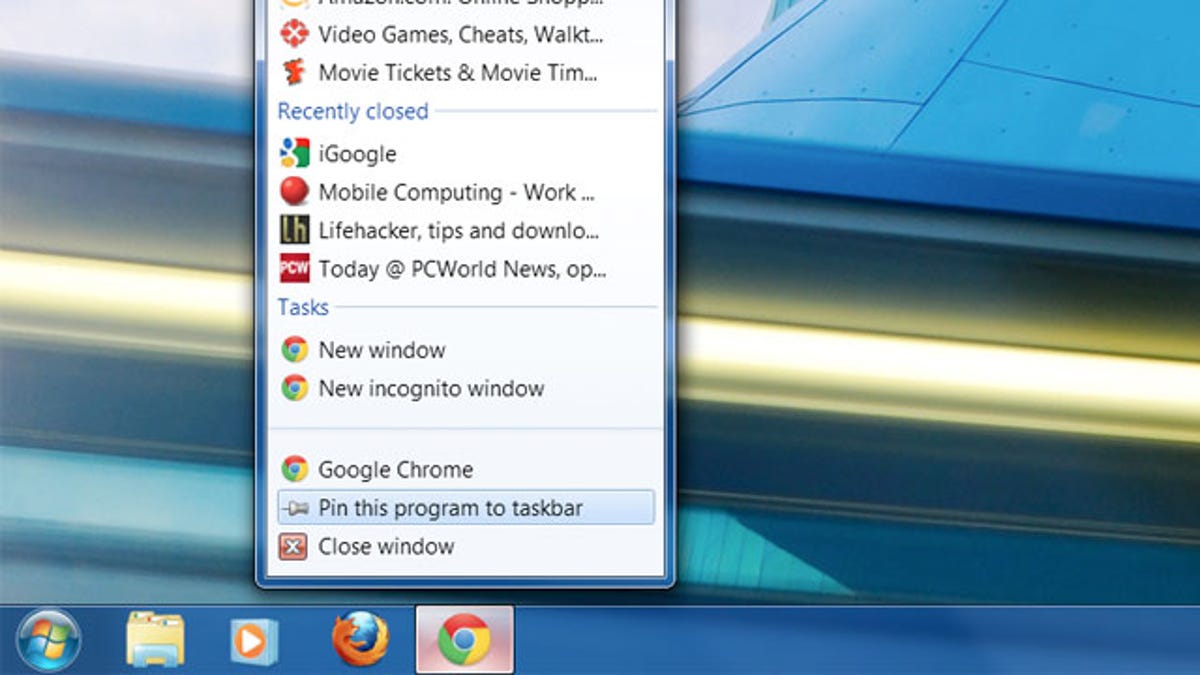Launch Firefox from the taskbar
The width and height of the screenshot is (1200, 675).
[360, 639]
